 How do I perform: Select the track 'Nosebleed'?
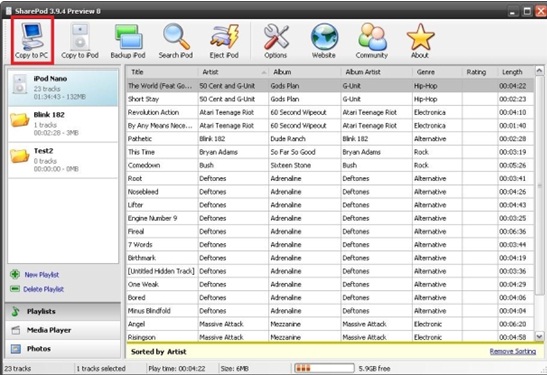click(x=330, y=192)
